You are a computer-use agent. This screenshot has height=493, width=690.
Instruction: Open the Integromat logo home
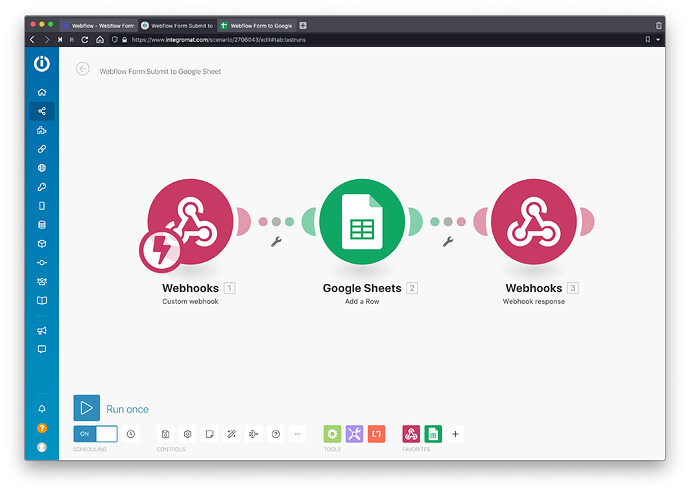(42, 64)
